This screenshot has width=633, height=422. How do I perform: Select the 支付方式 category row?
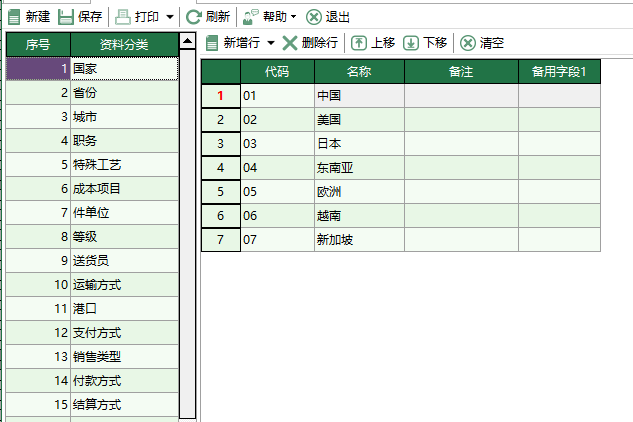(x=92, y=333)
